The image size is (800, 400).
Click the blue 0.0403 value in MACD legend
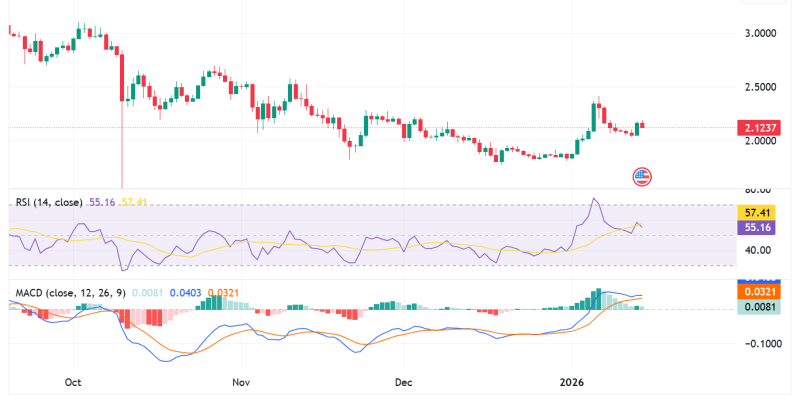click(184, 292)
